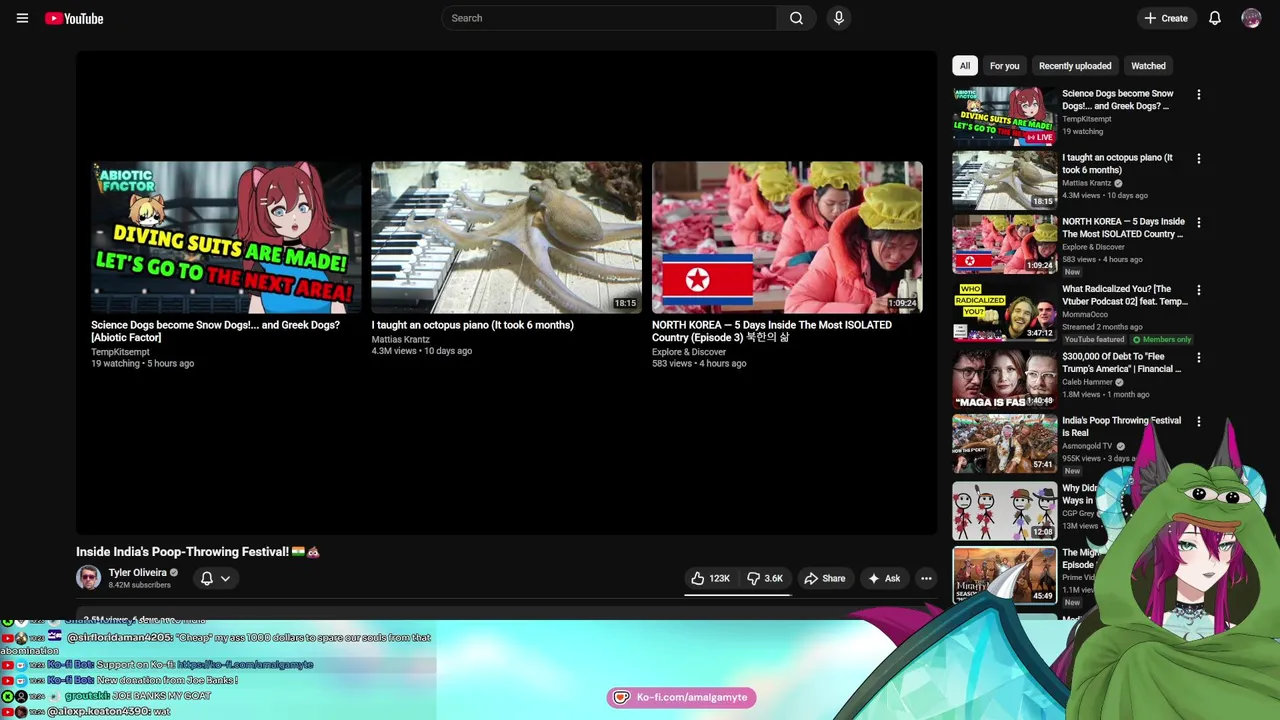
Task: Select the All filter chip
Action: 965,66
